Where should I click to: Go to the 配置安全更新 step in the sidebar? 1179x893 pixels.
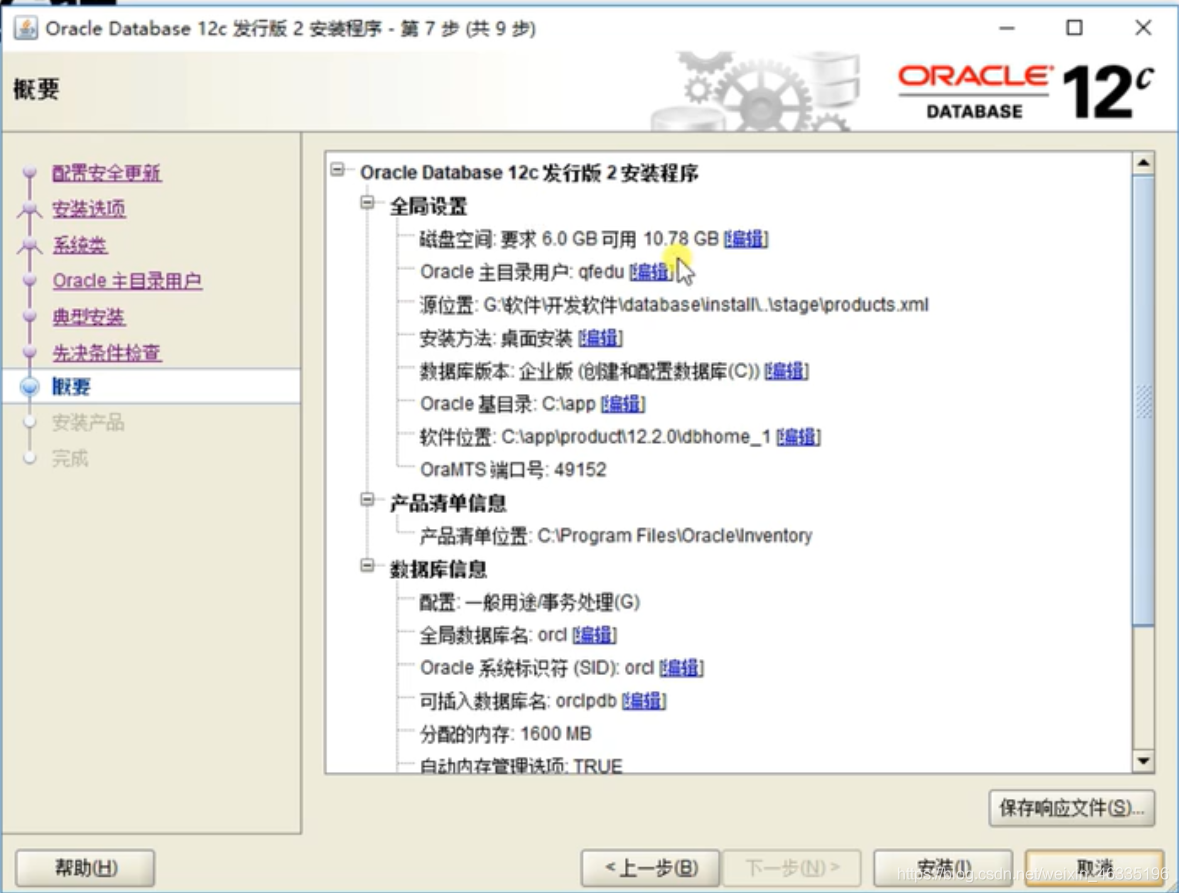(x=107, y=173)
